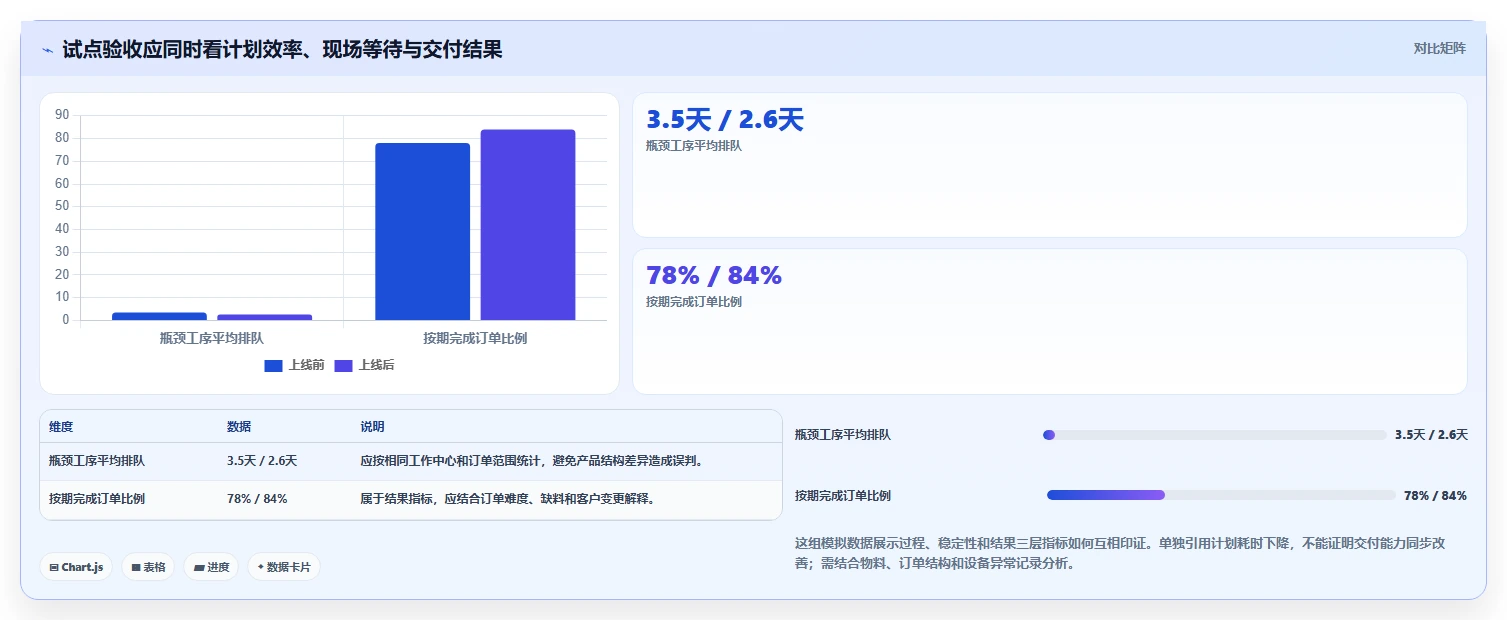Click the 维度 column header
The image size is (1507, 620).
pyautogui.click(x=61, y=427)
